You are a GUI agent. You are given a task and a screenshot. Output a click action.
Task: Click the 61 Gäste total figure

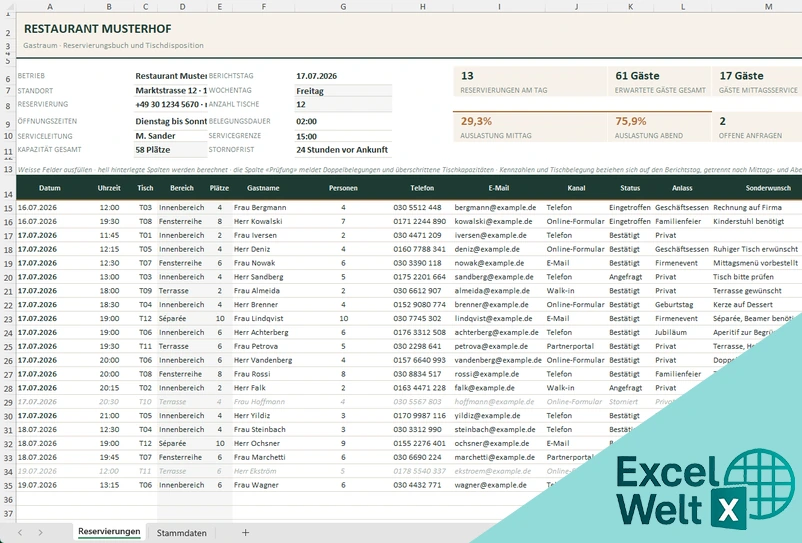(637, 76)
